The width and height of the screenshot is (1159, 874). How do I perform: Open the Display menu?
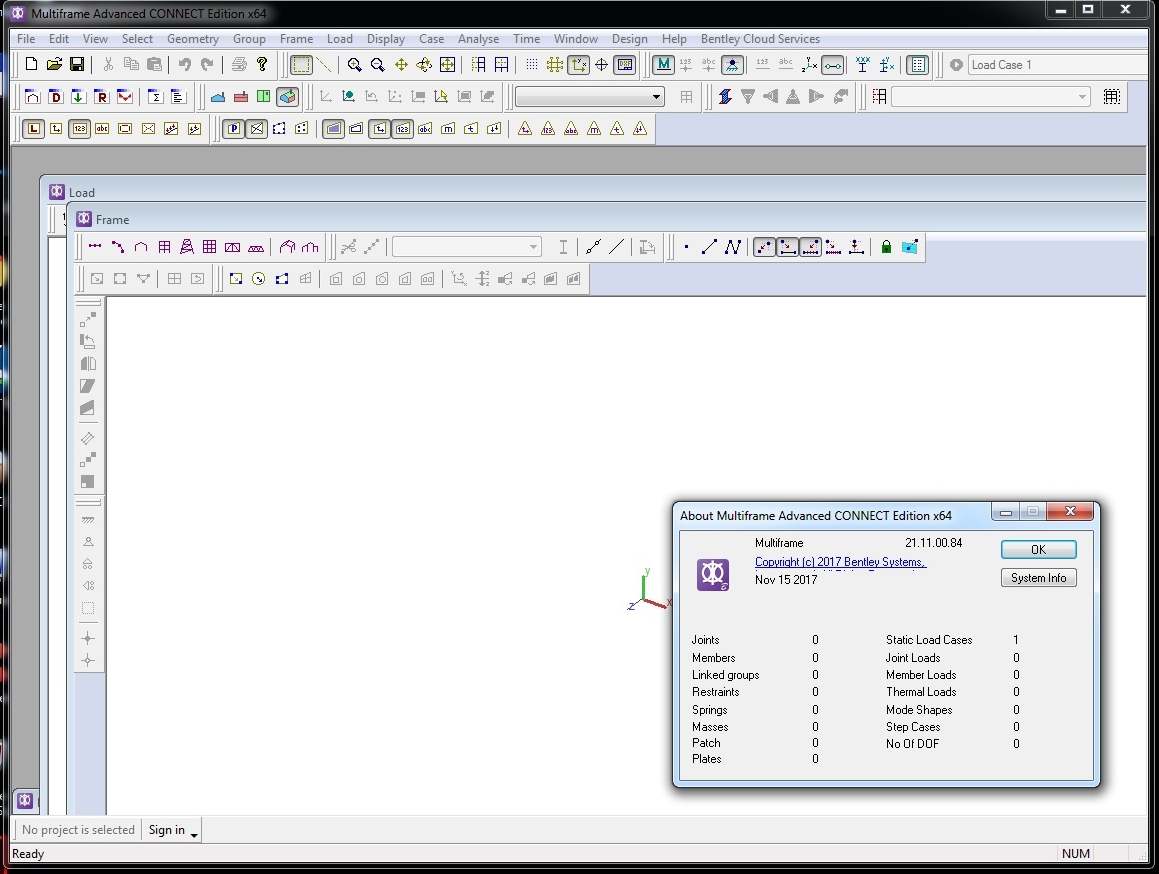386,38
